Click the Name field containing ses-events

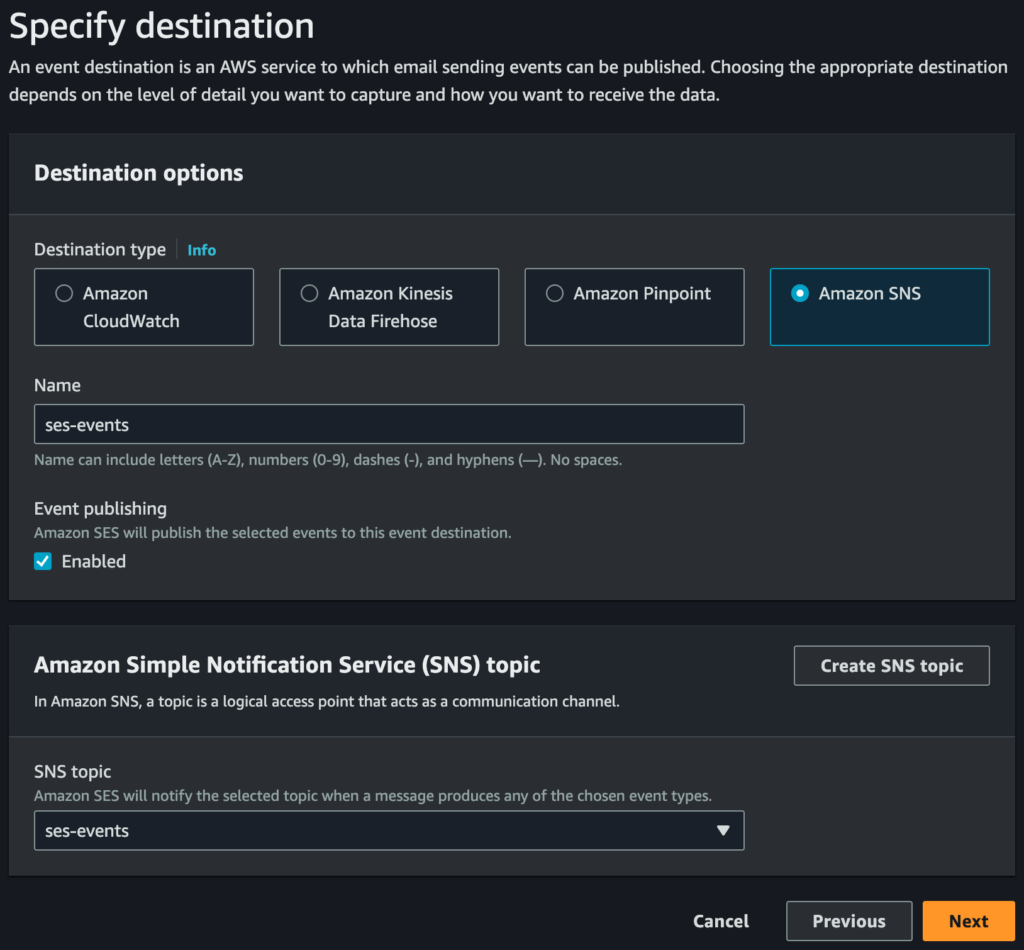tap(388, 424)
